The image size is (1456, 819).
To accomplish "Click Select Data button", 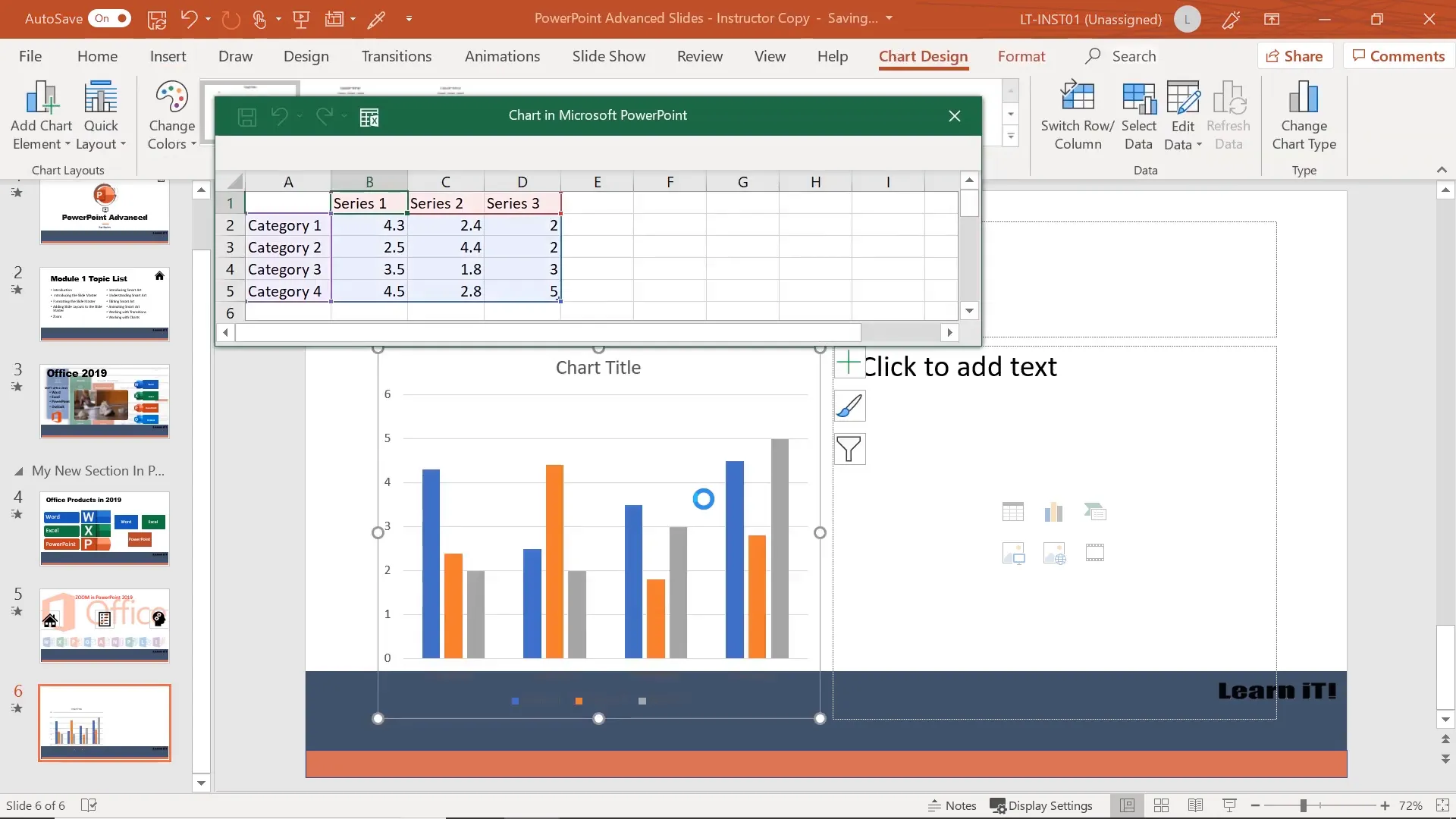I will point(1138,116).
